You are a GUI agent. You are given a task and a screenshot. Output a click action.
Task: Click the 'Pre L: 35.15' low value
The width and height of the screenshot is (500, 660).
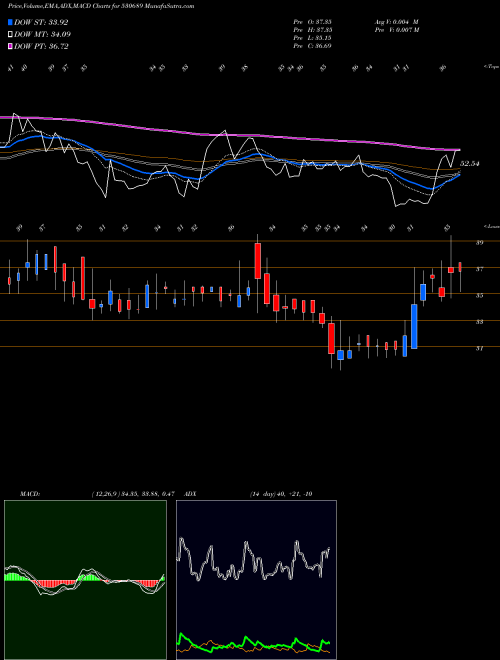coord(312,38)
